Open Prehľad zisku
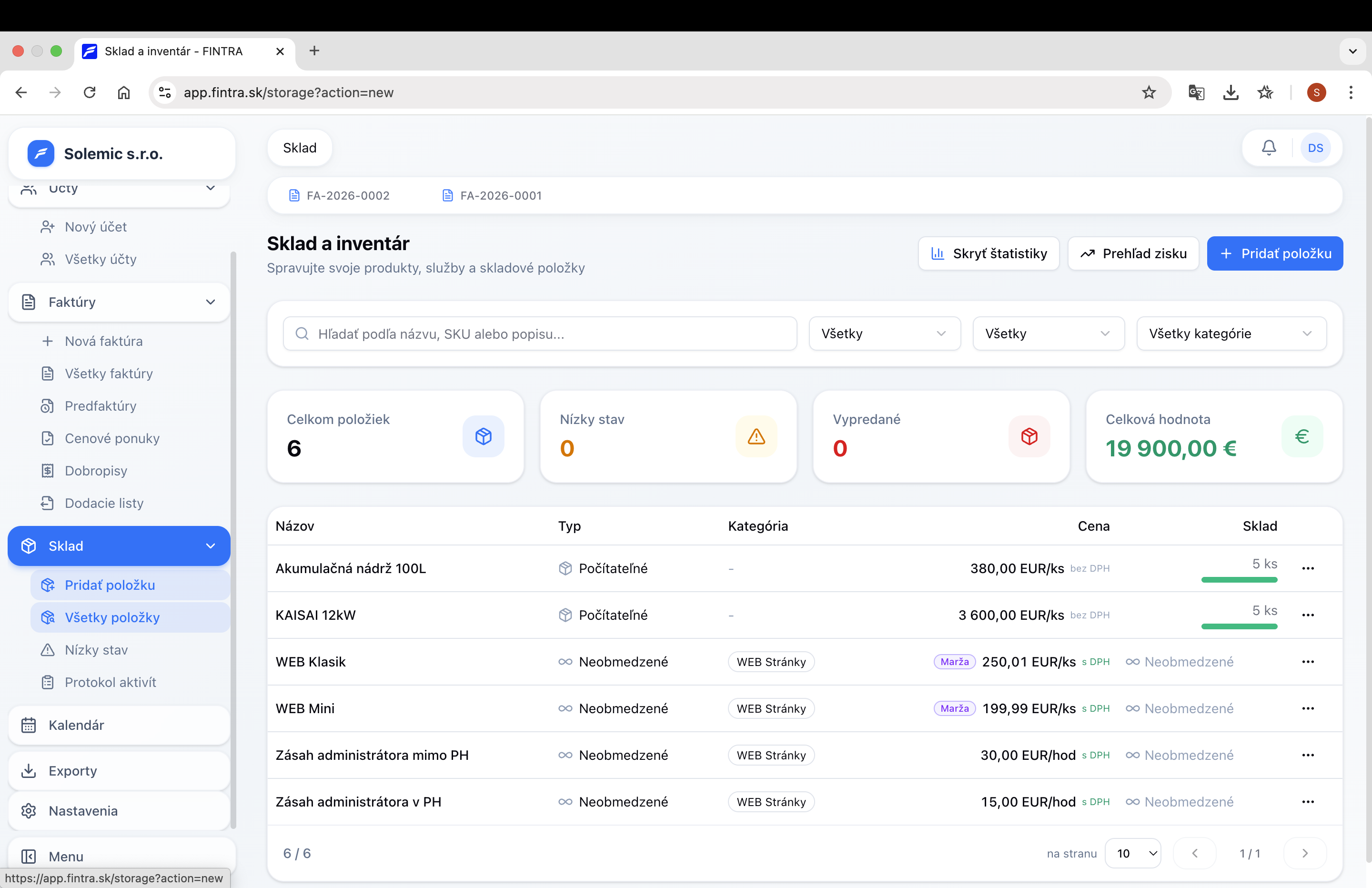Image resolution: width=1372 pixels, height=888 pixels. [1133, 253]
